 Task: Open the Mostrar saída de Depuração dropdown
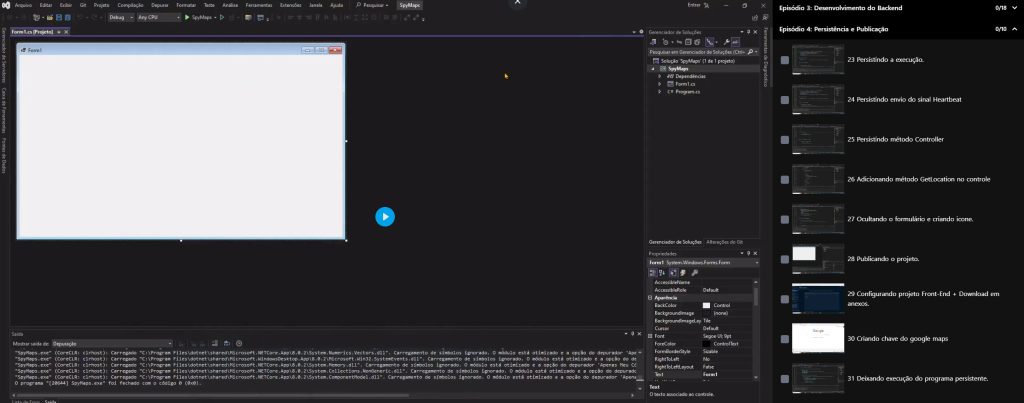pos(112,344)
